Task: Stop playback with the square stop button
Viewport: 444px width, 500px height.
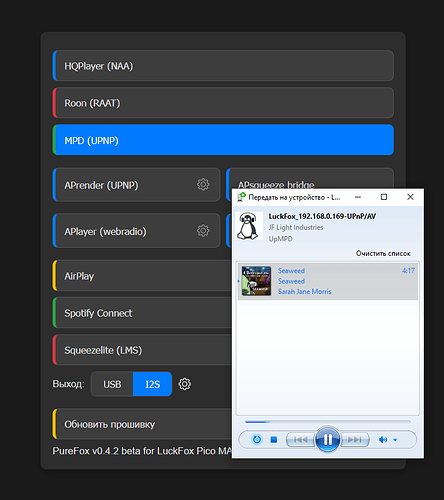Action: pos(274,440)
